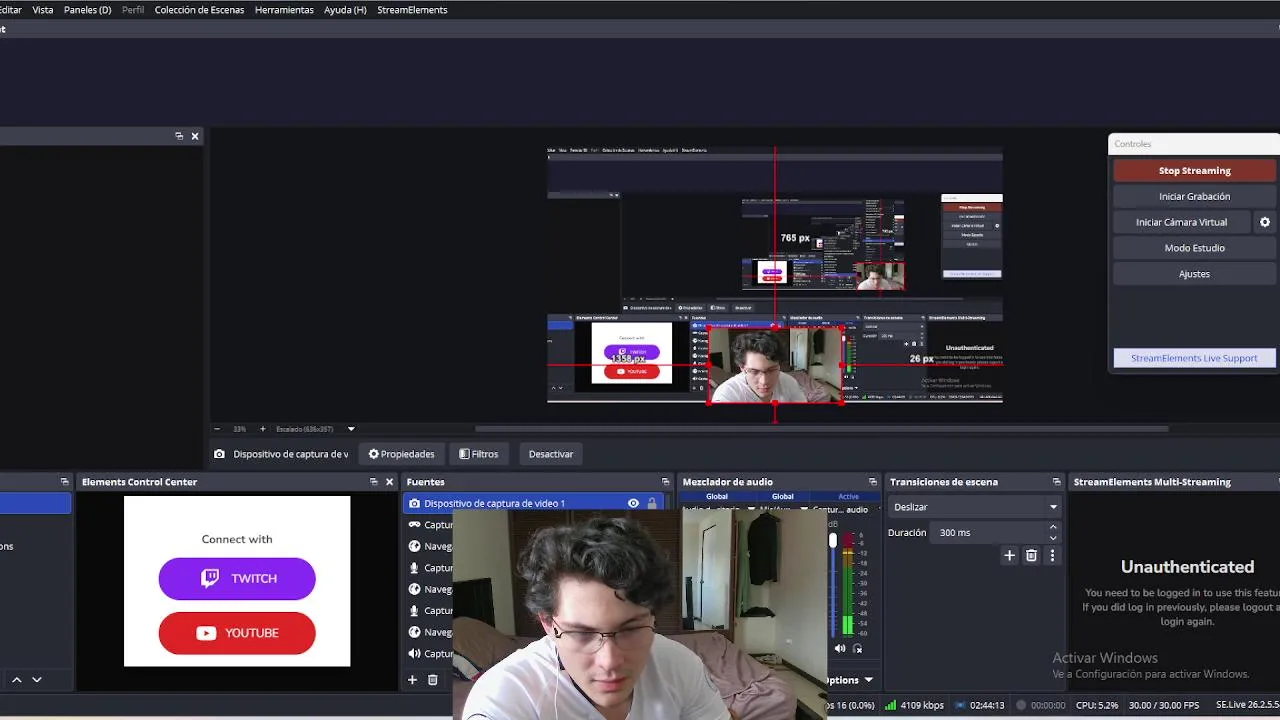
Task: Decrease Duración with down stepper arrow
Action: [x=1053, y=538]
